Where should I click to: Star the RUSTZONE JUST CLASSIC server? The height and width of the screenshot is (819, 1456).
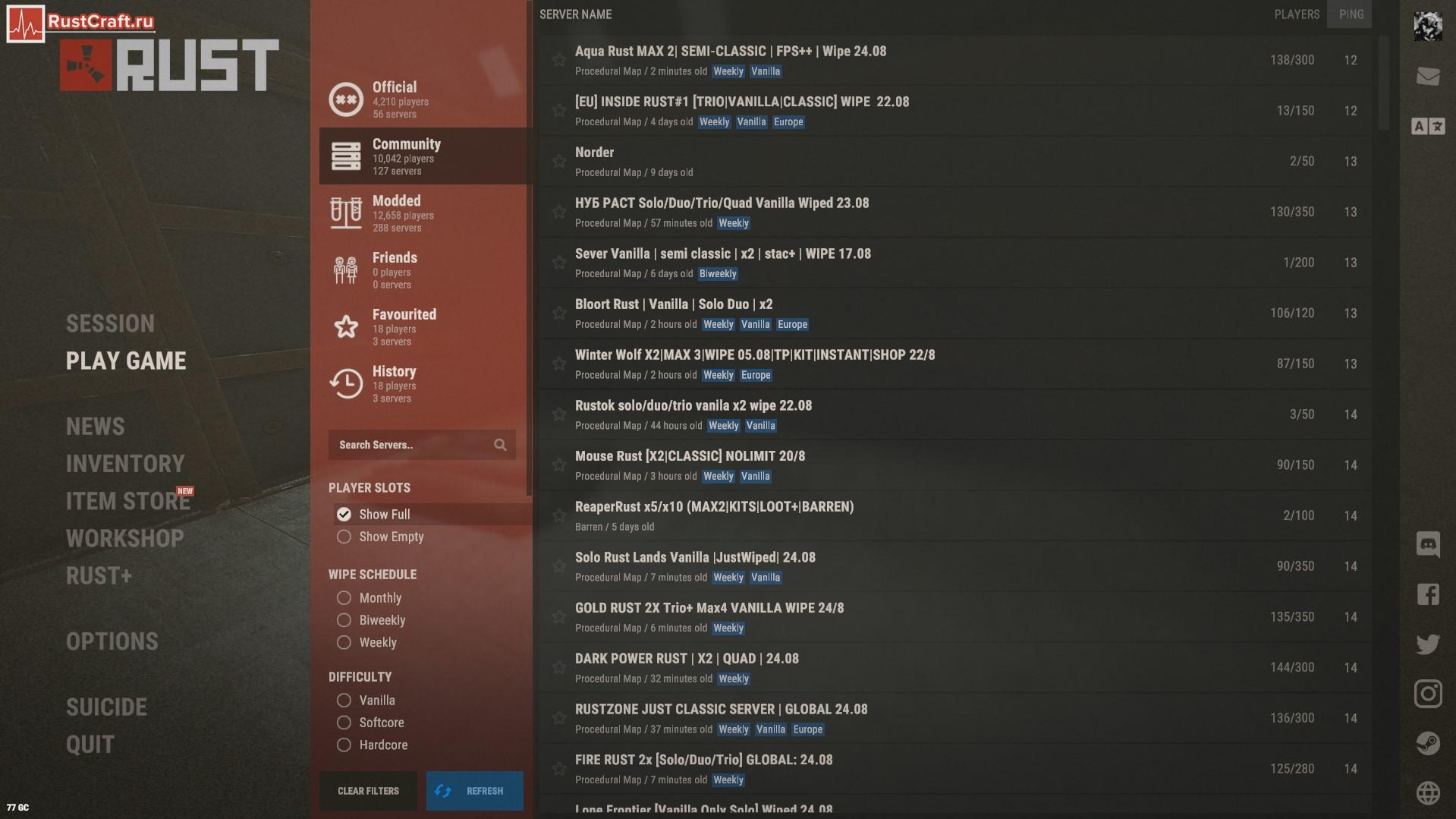559,718
